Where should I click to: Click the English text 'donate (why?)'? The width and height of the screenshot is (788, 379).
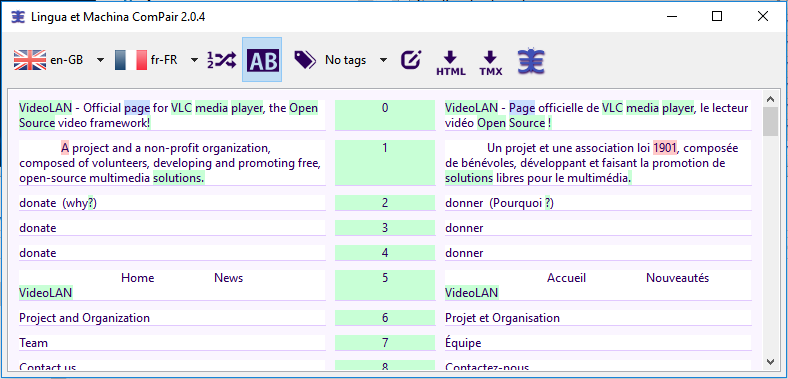[x=58, y=203]
